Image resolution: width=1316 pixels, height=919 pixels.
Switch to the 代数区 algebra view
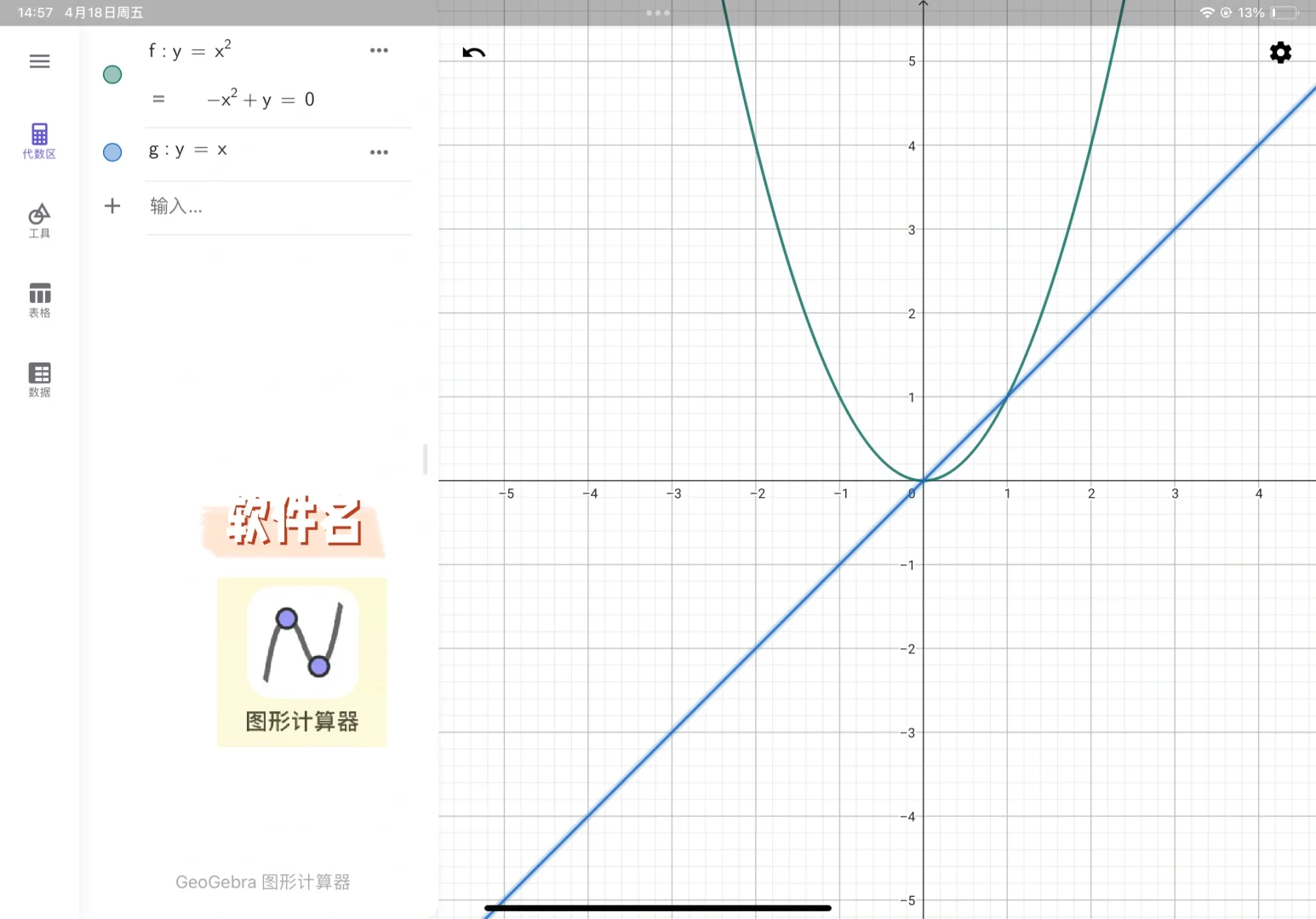tap(39, 141)
